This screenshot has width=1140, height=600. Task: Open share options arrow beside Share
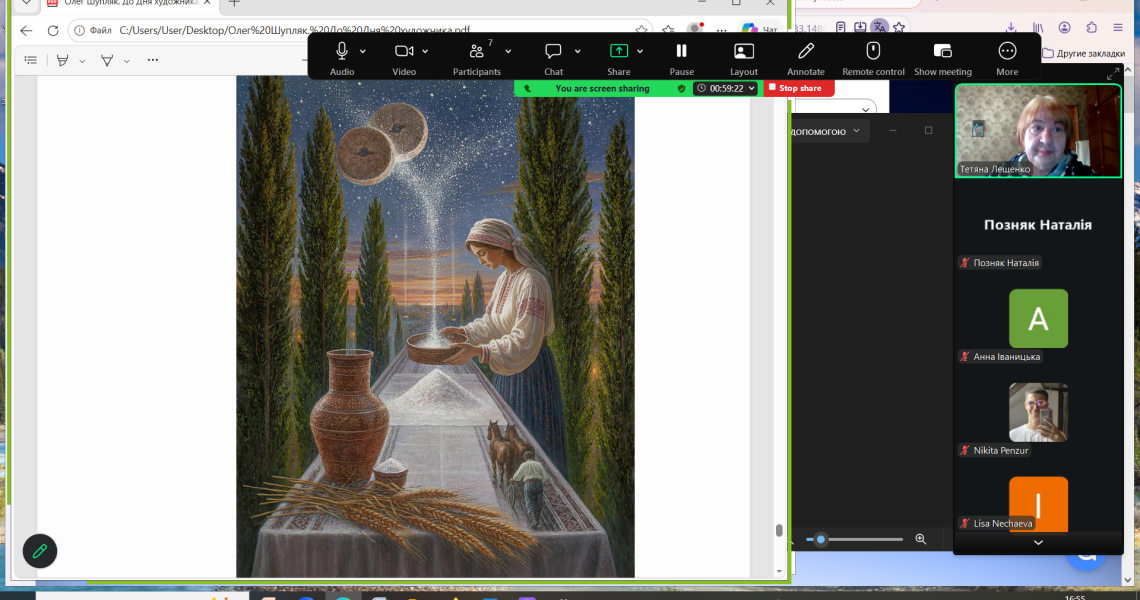(x=640, y=52)
